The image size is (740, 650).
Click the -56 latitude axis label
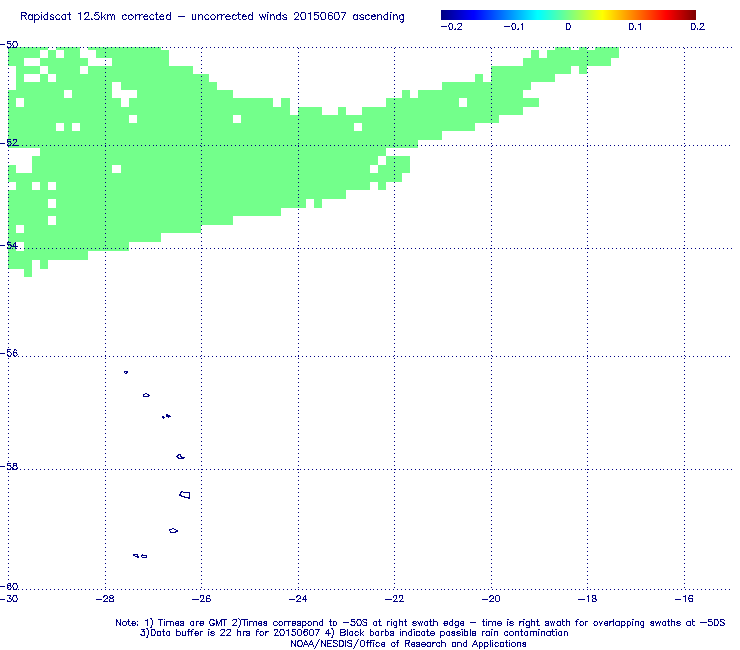tap(9, 353)
